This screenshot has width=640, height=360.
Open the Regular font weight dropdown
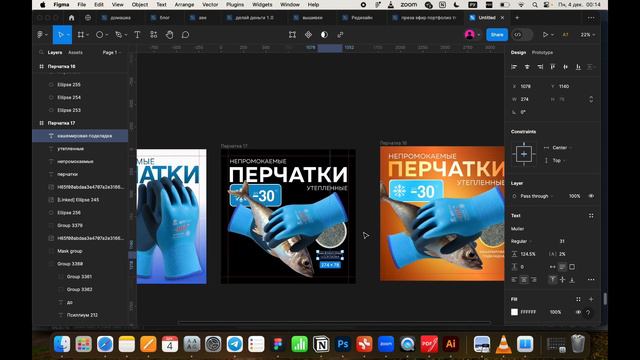(522, 241)
